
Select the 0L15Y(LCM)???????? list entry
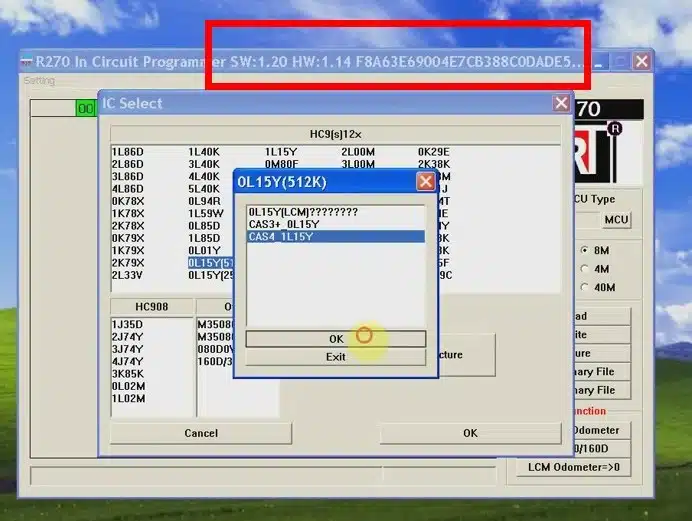click(x=302, y=212)
